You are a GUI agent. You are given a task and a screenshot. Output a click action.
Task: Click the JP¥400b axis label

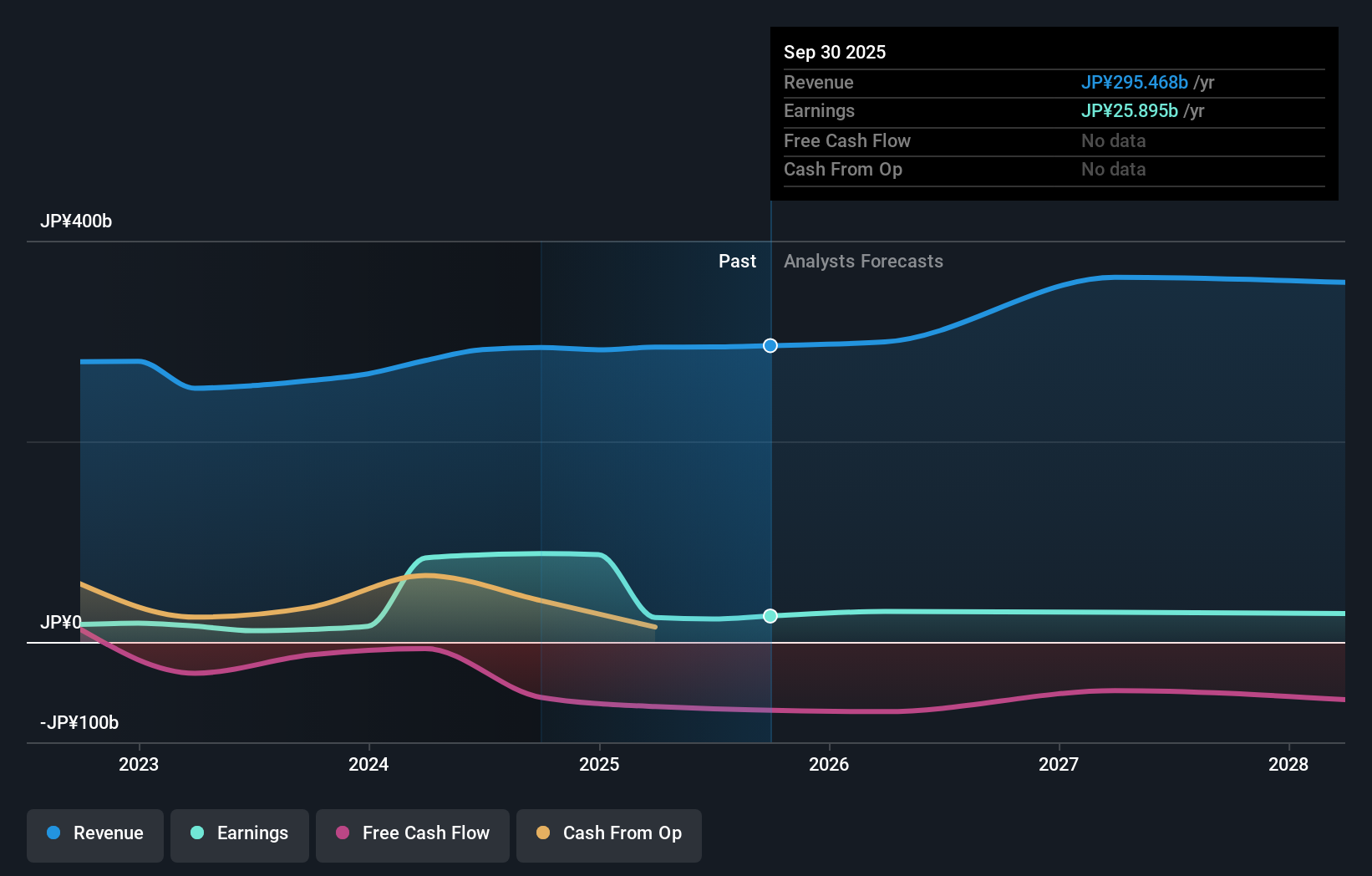coord(76,222)
